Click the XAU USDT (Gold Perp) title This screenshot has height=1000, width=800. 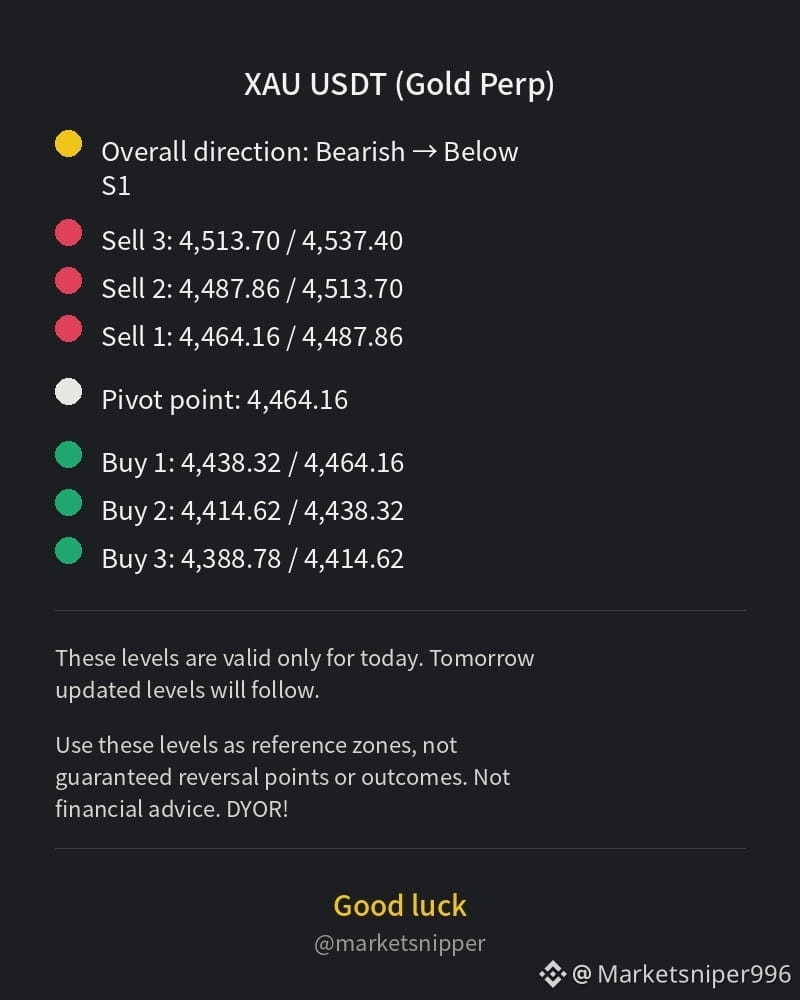[x=399, y=85]
